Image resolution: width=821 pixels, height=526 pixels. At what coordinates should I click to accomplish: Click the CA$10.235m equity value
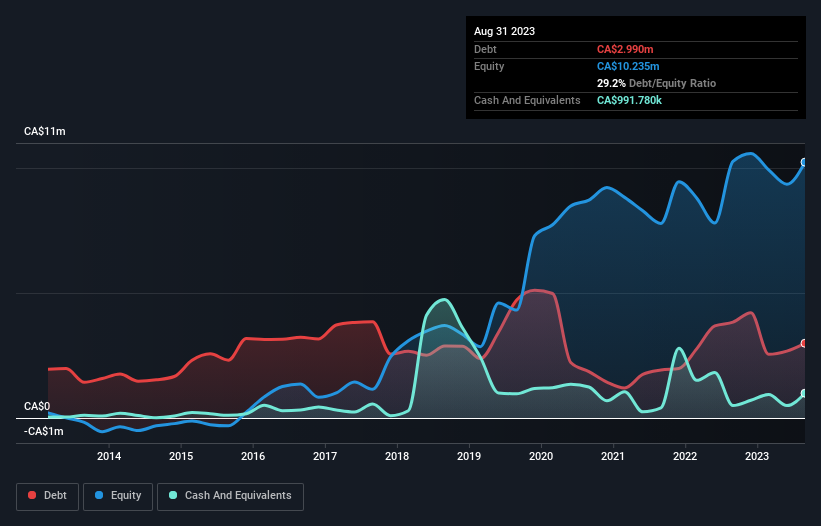pos(628,66)
